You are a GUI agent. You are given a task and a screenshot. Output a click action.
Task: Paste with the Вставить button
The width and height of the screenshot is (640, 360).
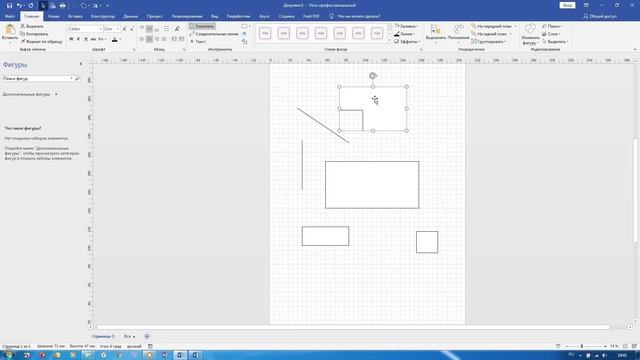pos(10,34)
